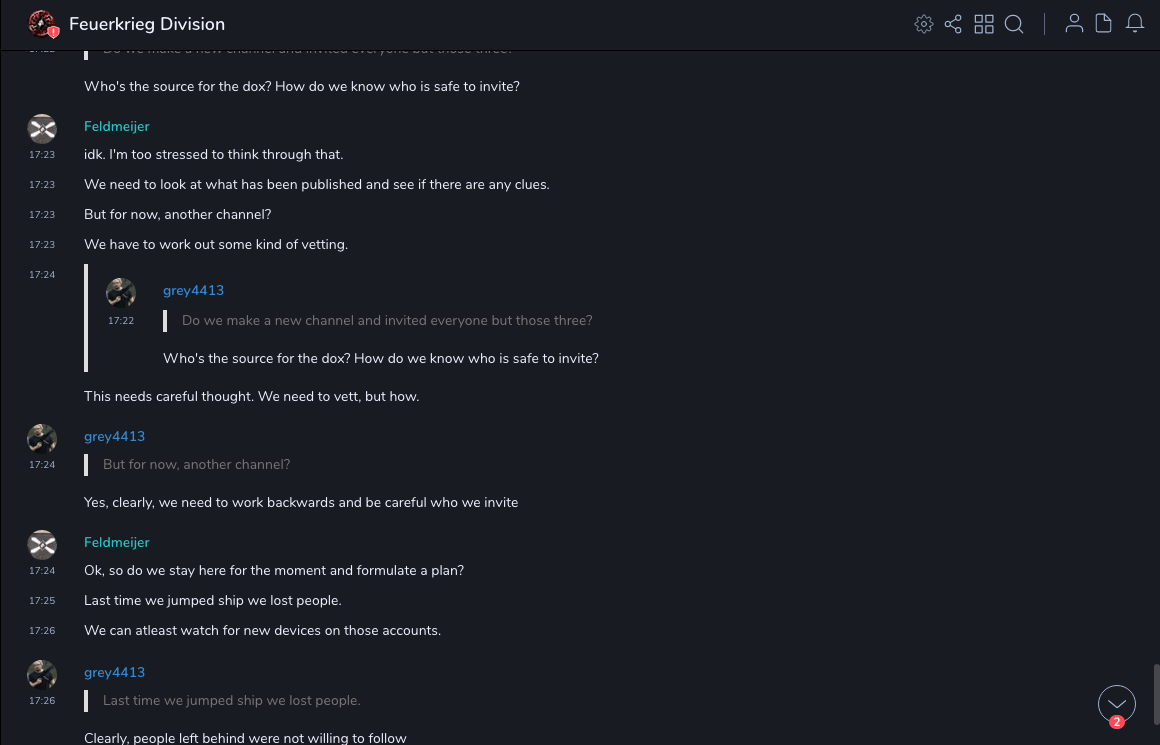Click grey4413's avatar inside the quoted reply
This screenshot has height=745, width=1160.
(121, 293)
